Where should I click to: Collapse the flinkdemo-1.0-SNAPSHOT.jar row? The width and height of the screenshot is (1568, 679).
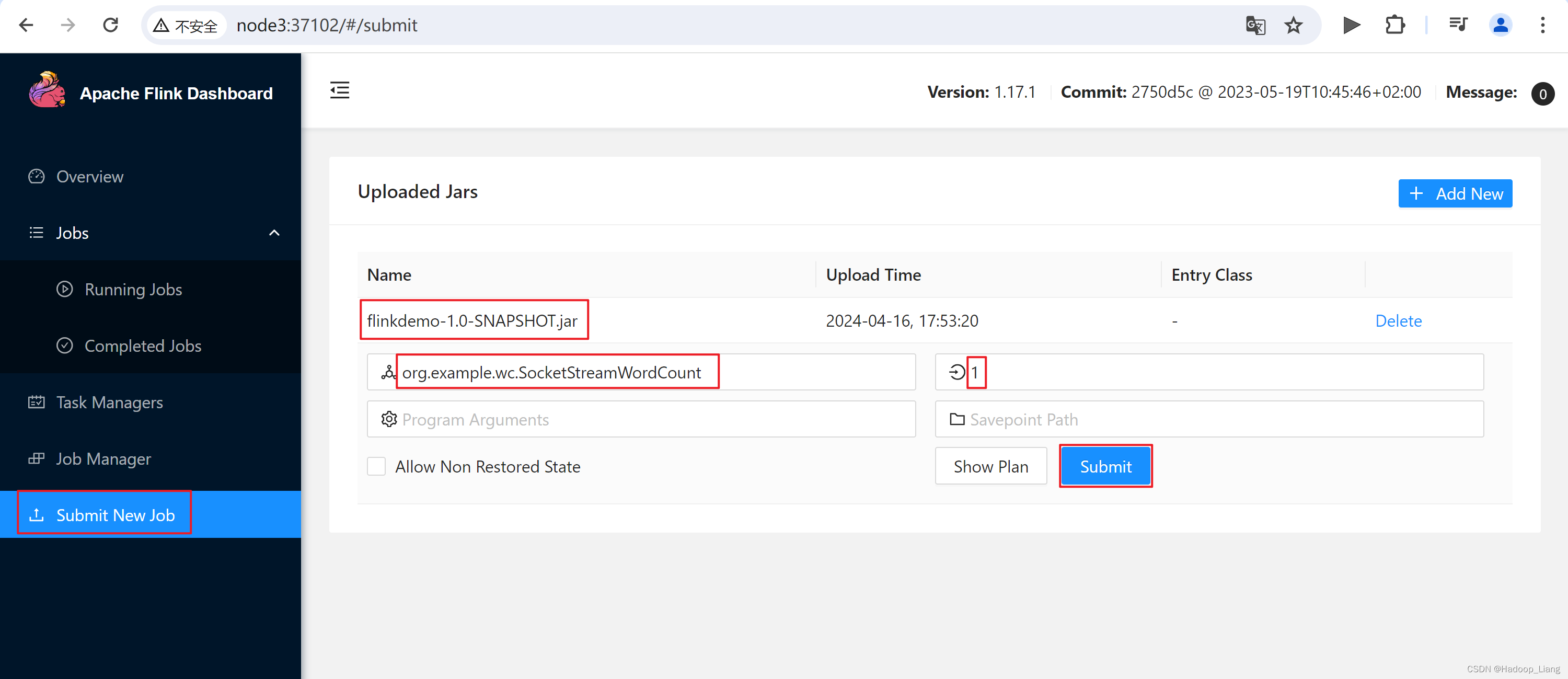click(x=472, y=320)
